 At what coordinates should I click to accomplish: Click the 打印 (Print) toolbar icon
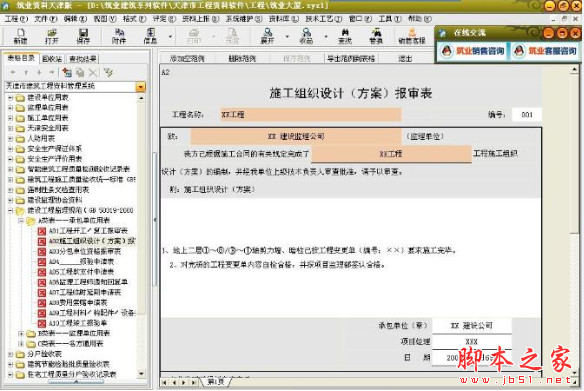coord(194,36)
